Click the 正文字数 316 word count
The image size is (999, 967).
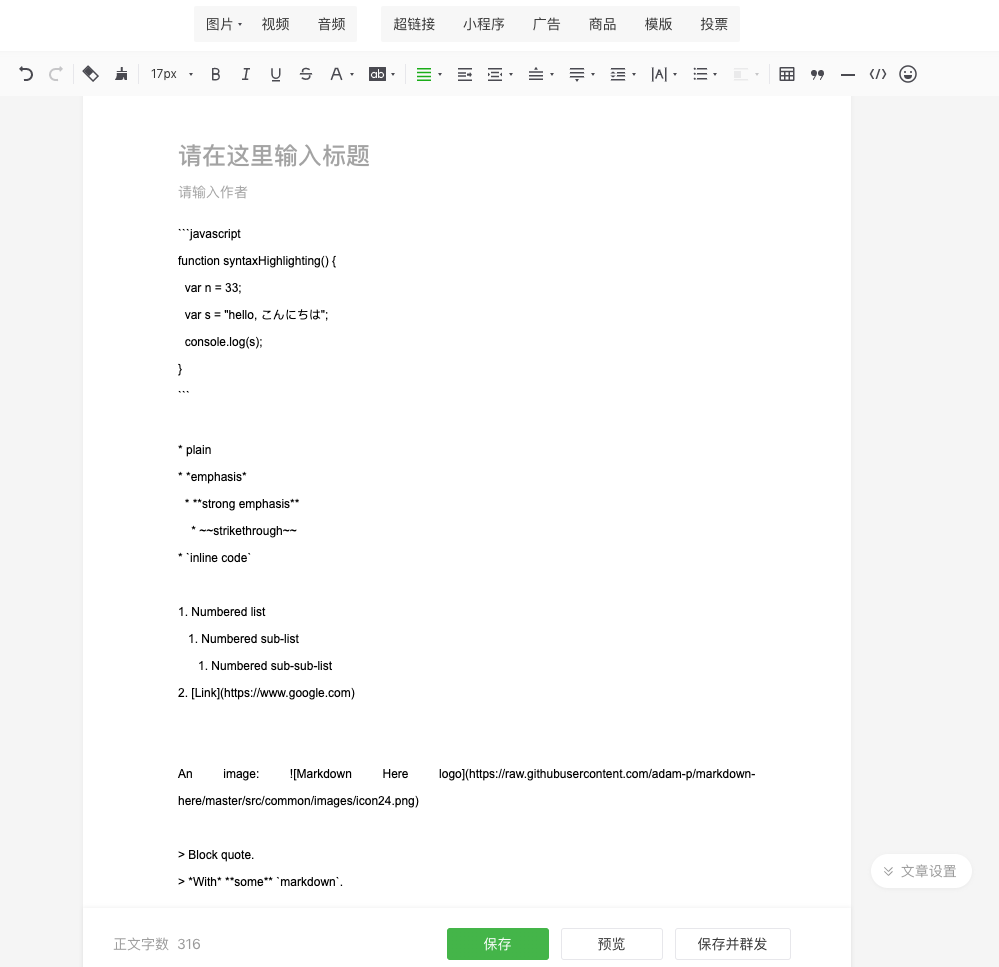157,944
